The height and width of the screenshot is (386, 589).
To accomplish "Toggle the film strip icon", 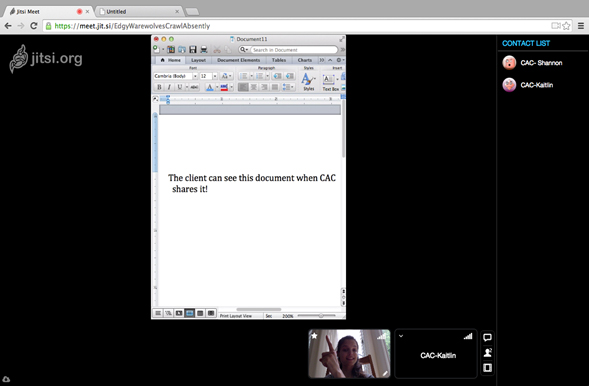I will point(488,368).
